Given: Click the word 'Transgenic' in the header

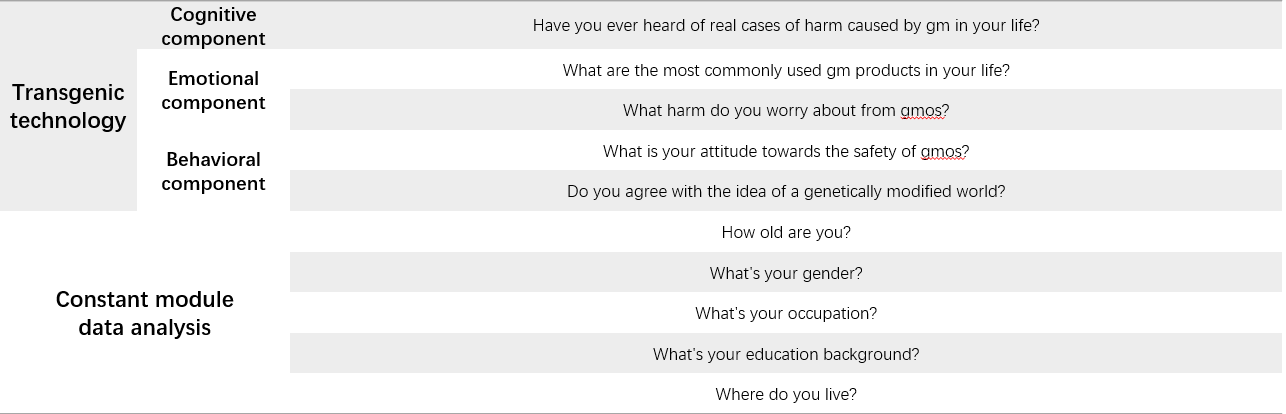Looking at the screenshot, I should 68,93.
